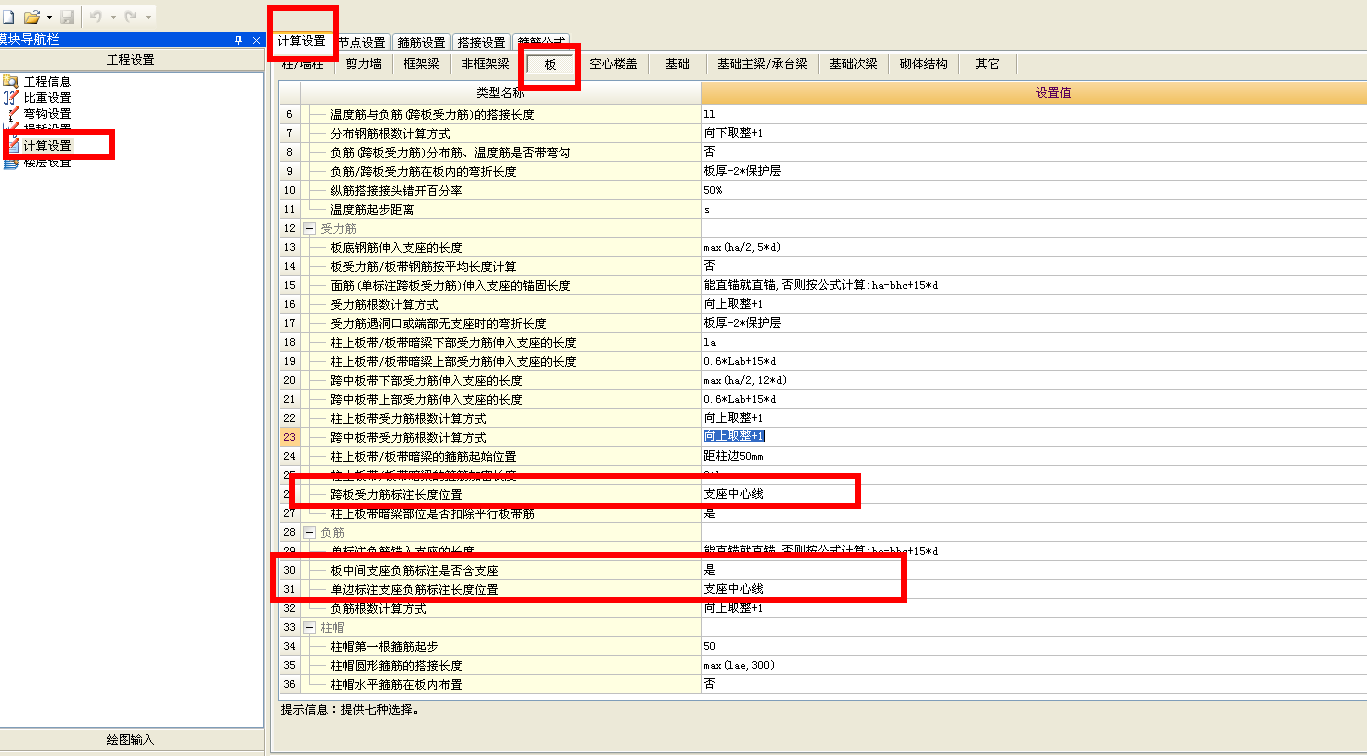Screen dimensions: 1367x756
Task: Open the 基础次梁 component tab
Action: 853,64
